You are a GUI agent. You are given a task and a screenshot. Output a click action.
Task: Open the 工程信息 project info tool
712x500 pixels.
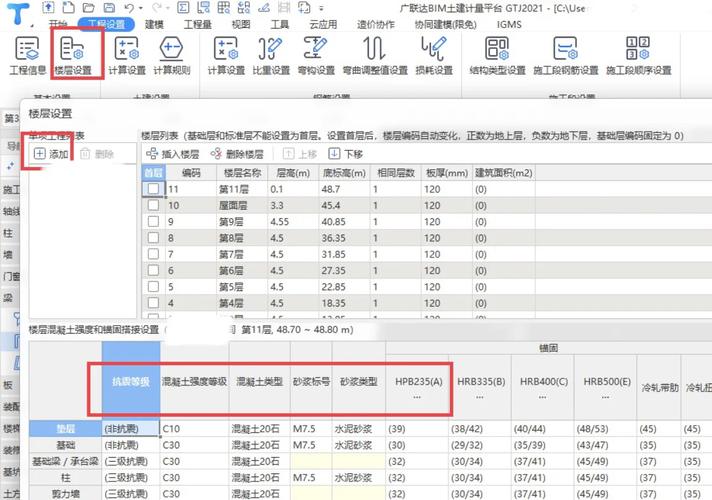tap(27, 55)
